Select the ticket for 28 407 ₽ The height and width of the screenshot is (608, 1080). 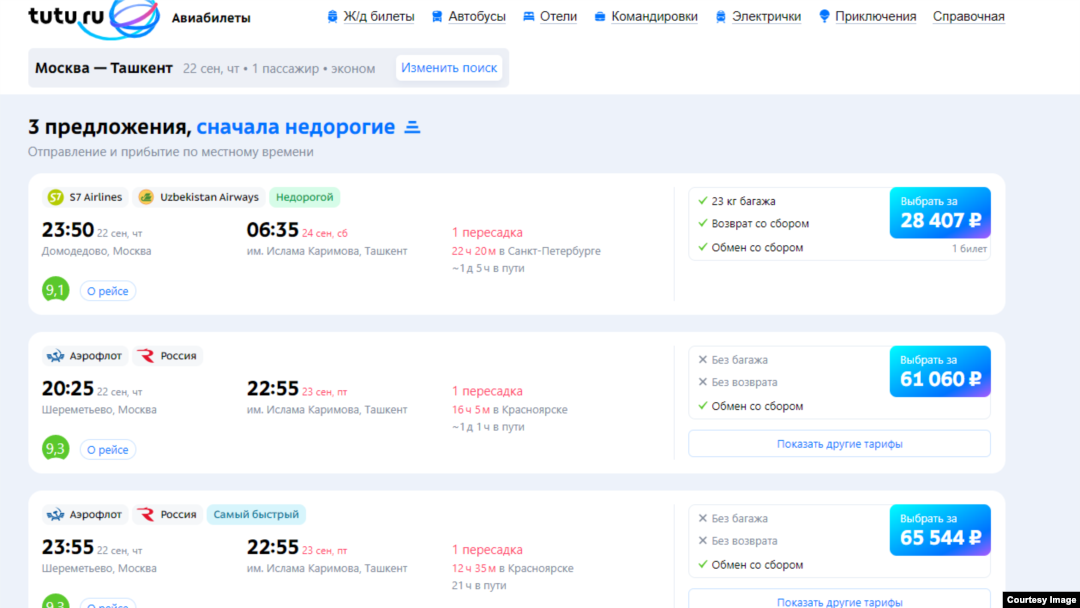[x=940, y=213]
